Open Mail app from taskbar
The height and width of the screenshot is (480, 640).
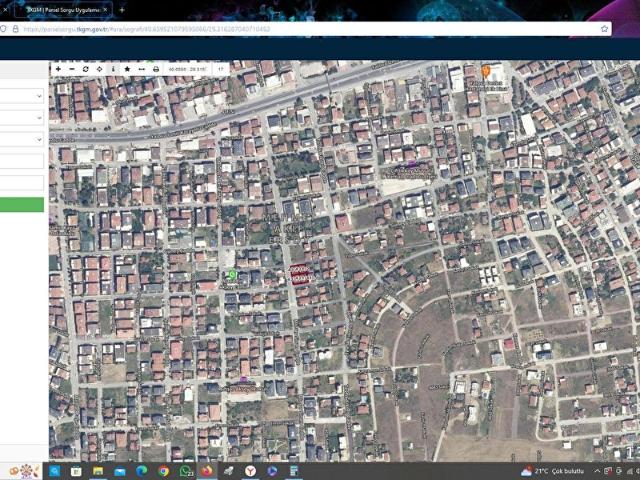tap(120, 471)
